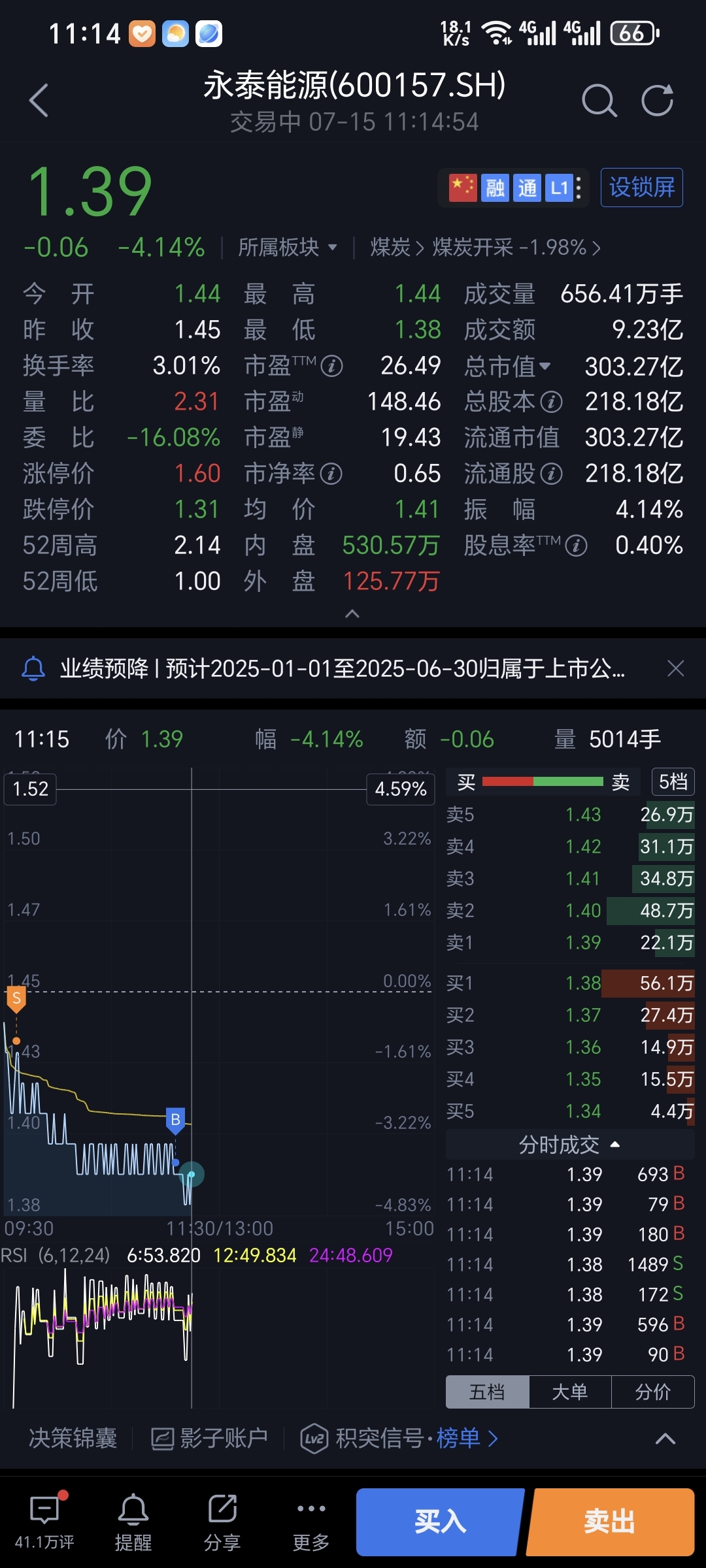Expand the 所属板块 dropdown

tap(288, 247)
